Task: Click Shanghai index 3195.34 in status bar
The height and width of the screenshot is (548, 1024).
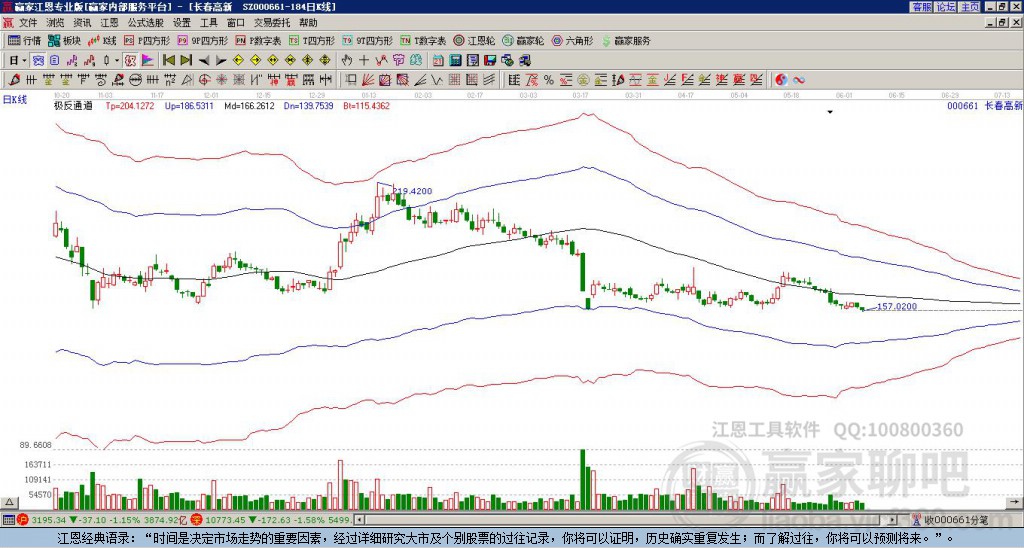Action: [49, 520]
